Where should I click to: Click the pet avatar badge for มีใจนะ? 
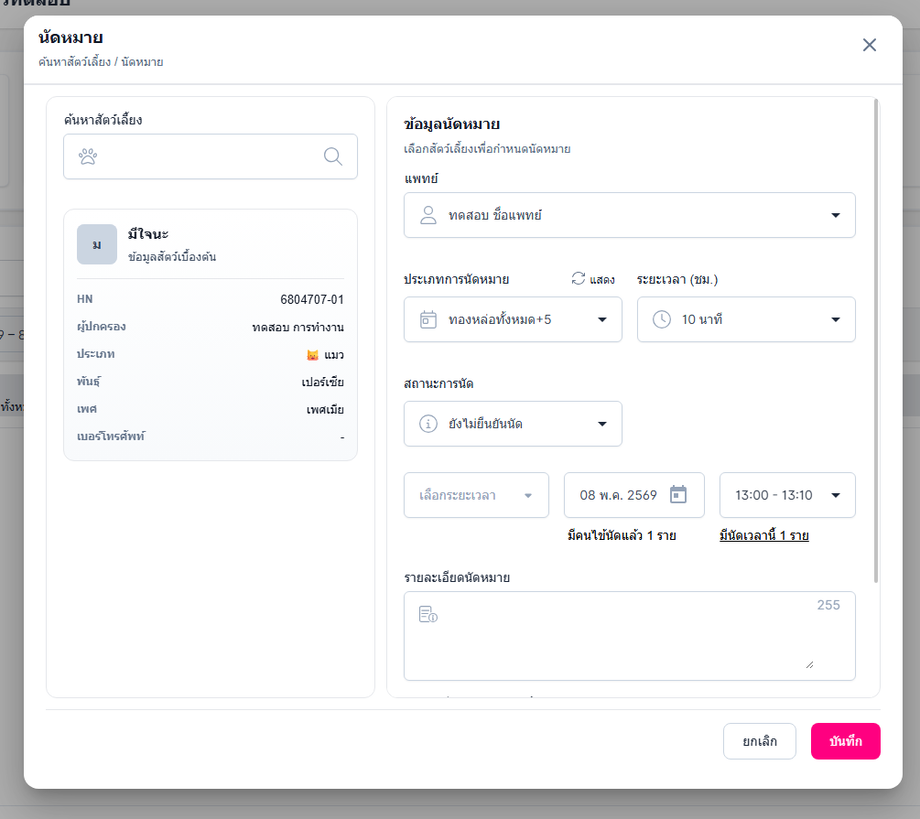[x=97, y=244]
